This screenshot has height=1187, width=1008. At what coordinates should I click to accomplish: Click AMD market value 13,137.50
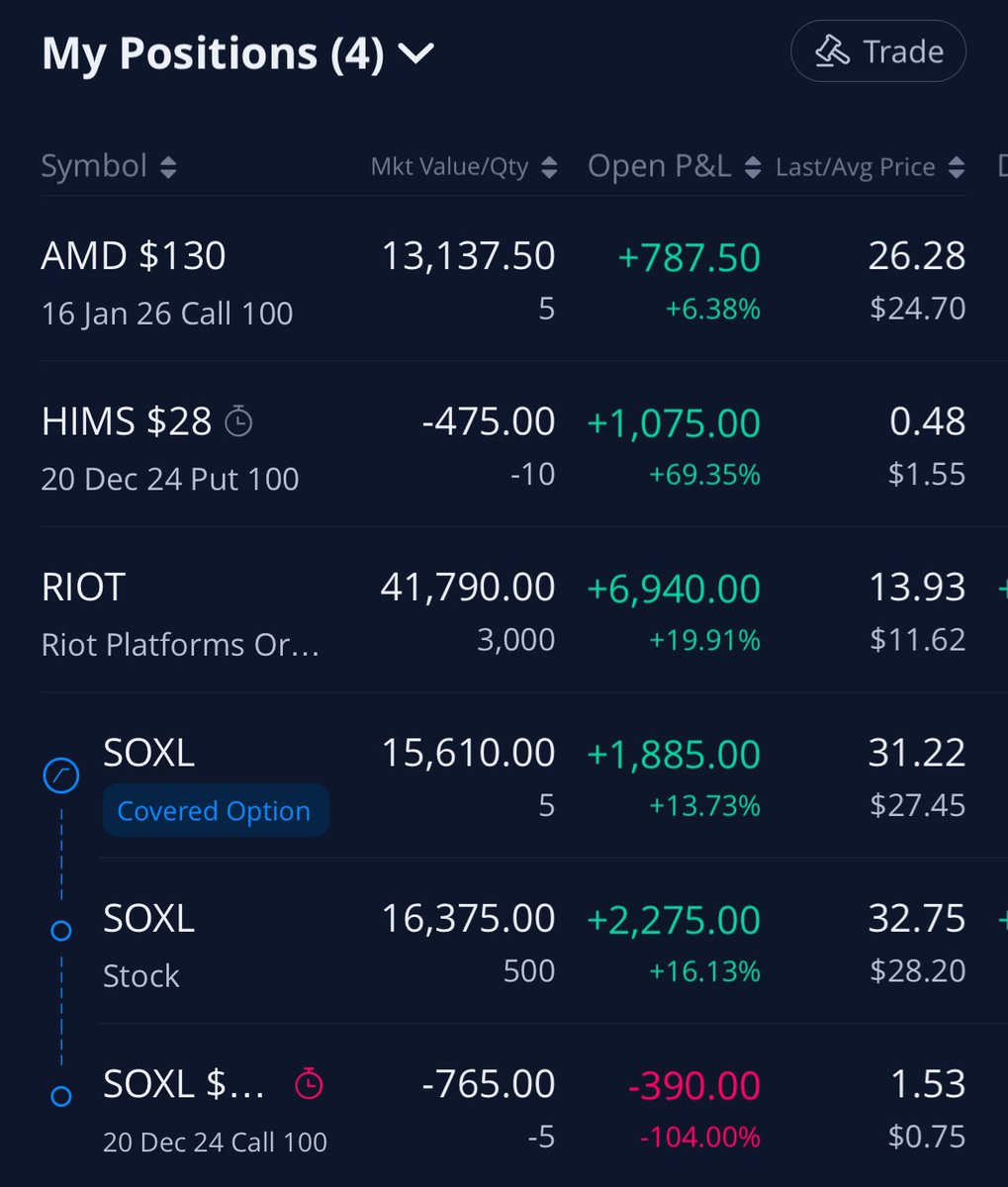coord(469,256)
